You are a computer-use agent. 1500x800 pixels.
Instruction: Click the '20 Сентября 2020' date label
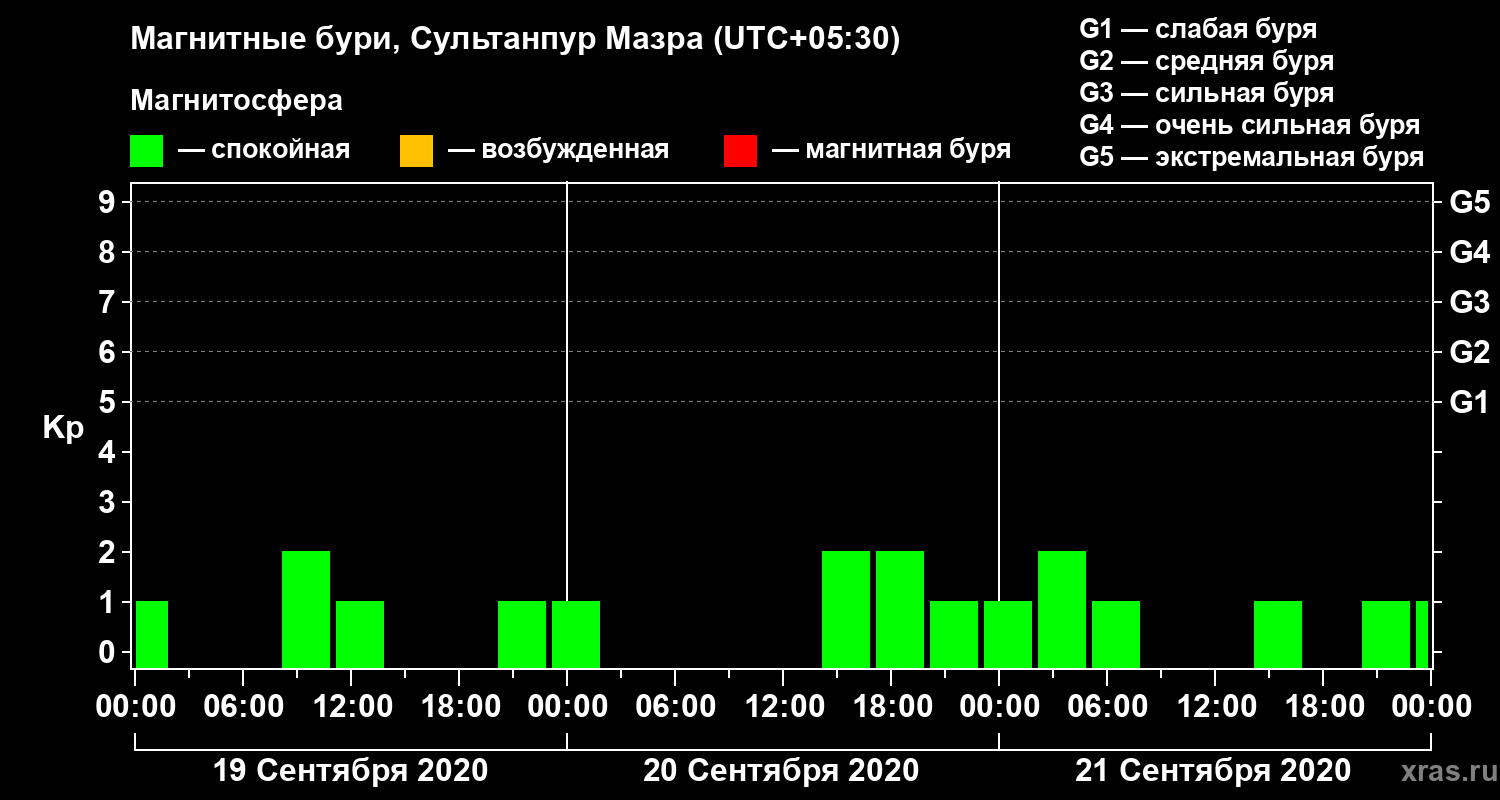pos(781,771)
